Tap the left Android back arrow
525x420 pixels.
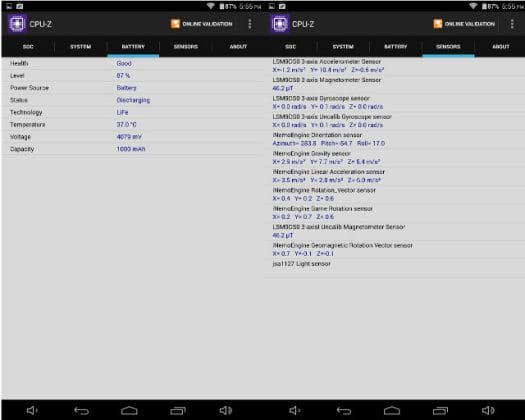pyautogui.click(x=81, y=410)
